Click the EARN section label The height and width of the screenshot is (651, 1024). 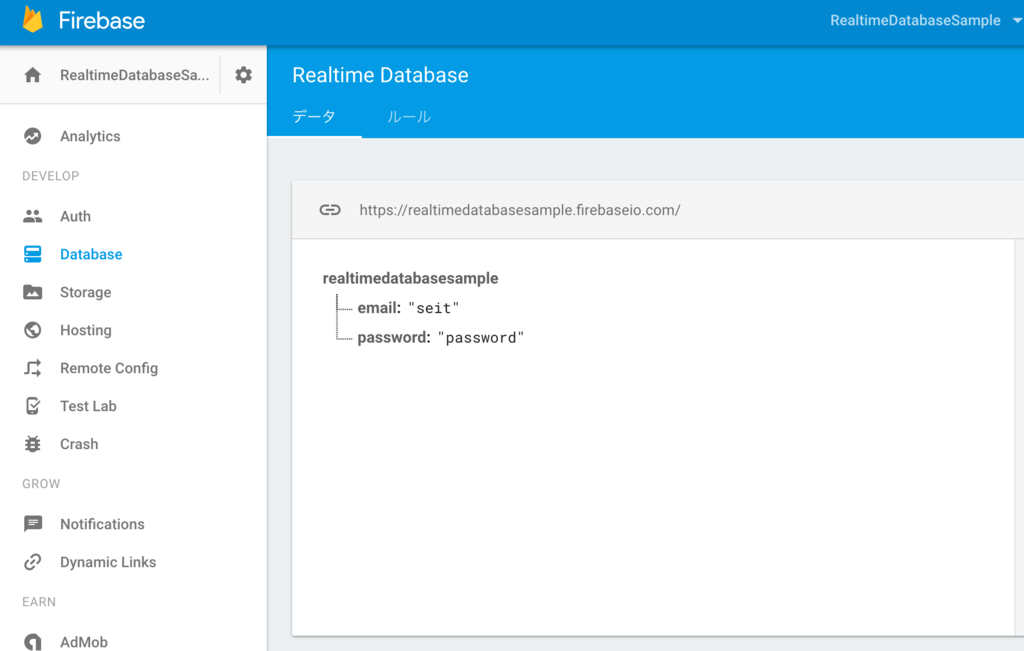(39, 602)
